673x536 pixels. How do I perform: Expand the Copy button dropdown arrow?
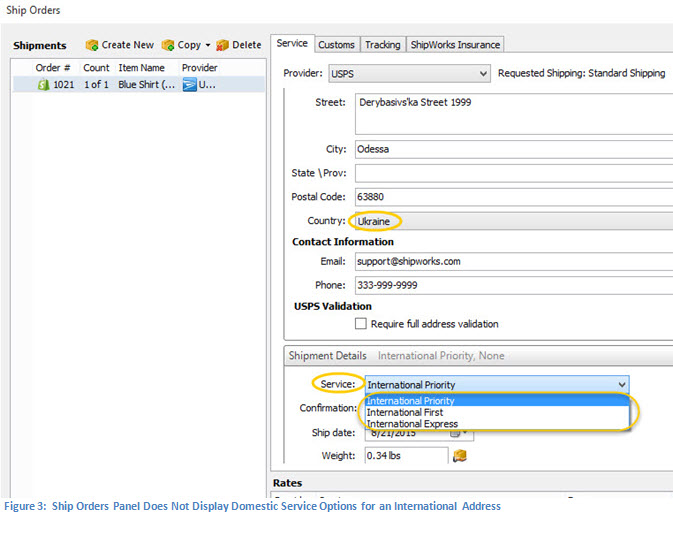pyautogui.click(x=208, y=45)
